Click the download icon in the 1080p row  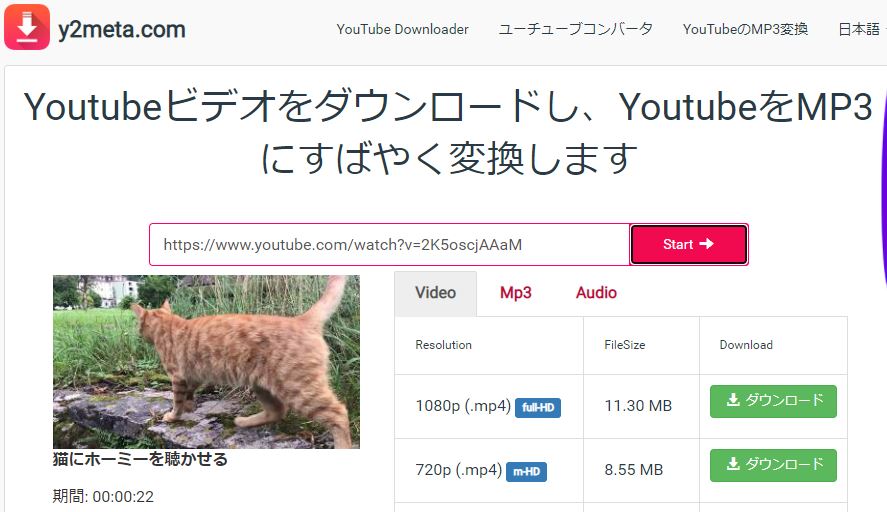pos(733,400)
